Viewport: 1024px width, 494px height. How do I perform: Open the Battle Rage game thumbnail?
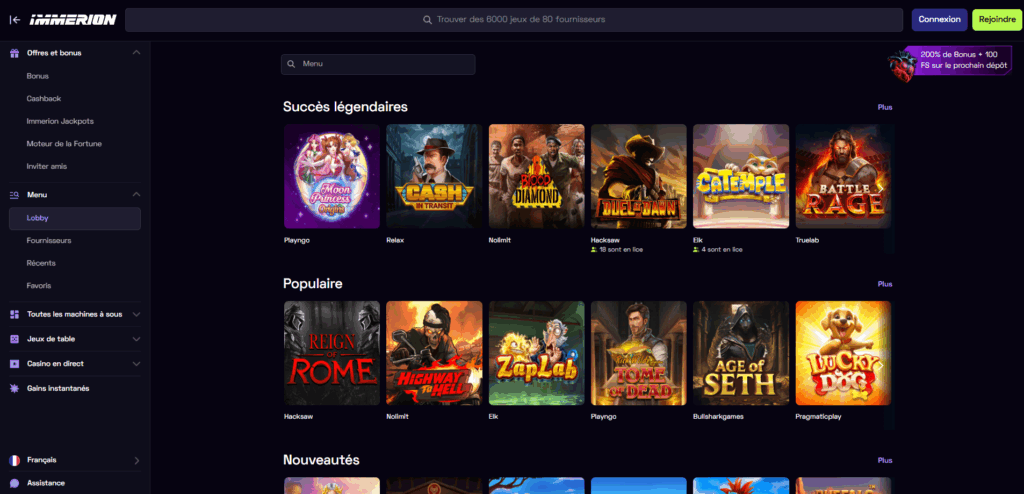843,176
